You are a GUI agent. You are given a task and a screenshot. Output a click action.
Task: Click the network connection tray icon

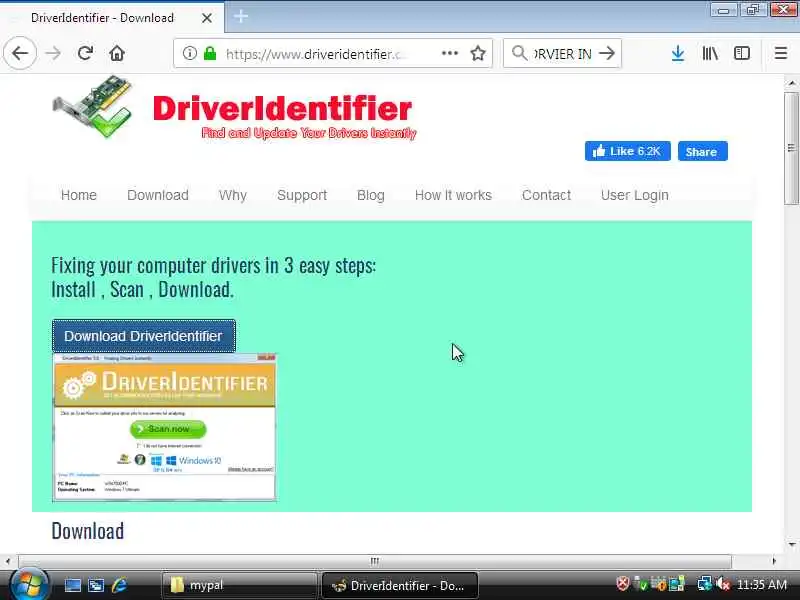click(704, 584)
